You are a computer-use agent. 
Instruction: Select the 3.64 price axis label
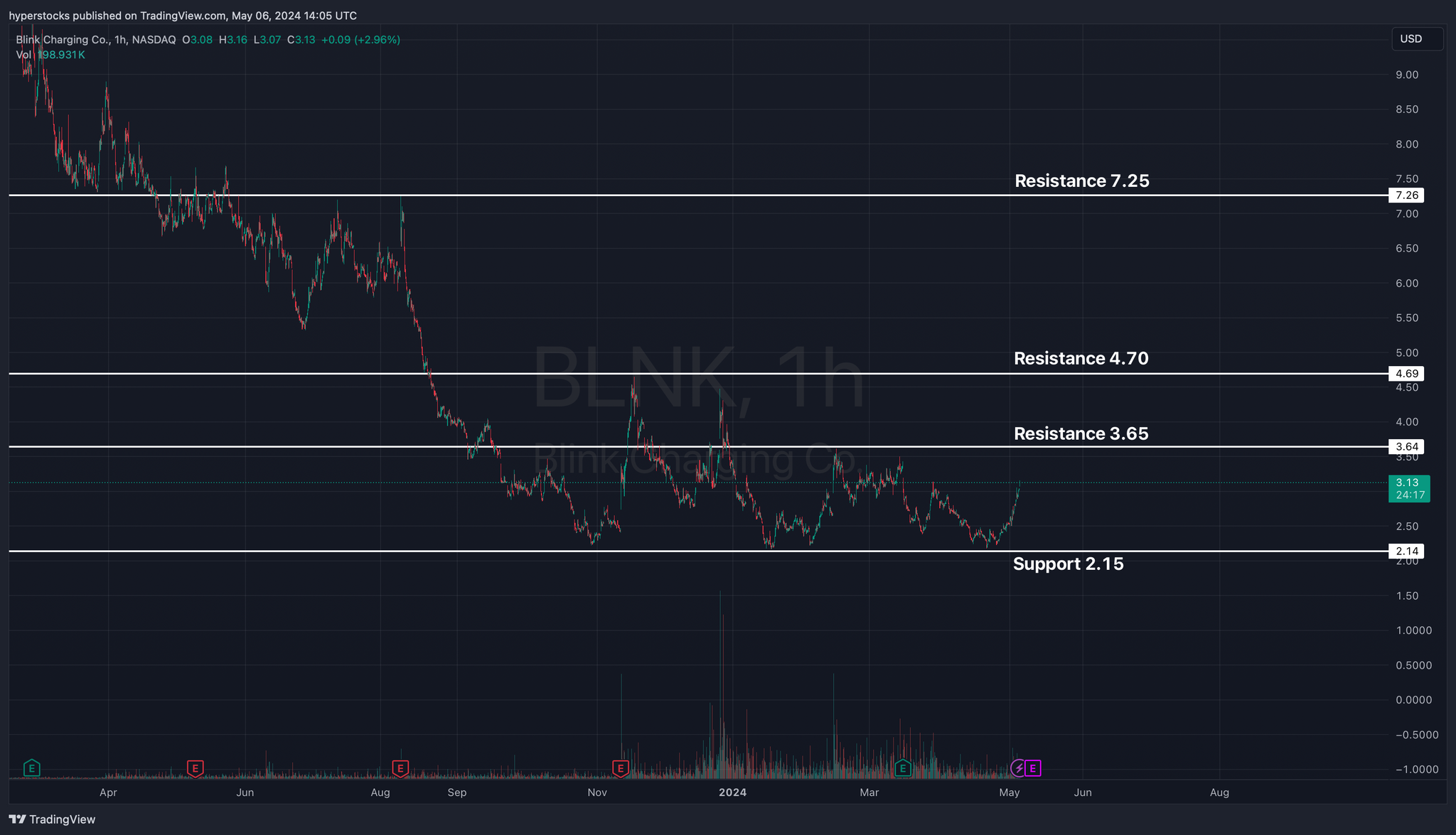tap(1406, 447)
